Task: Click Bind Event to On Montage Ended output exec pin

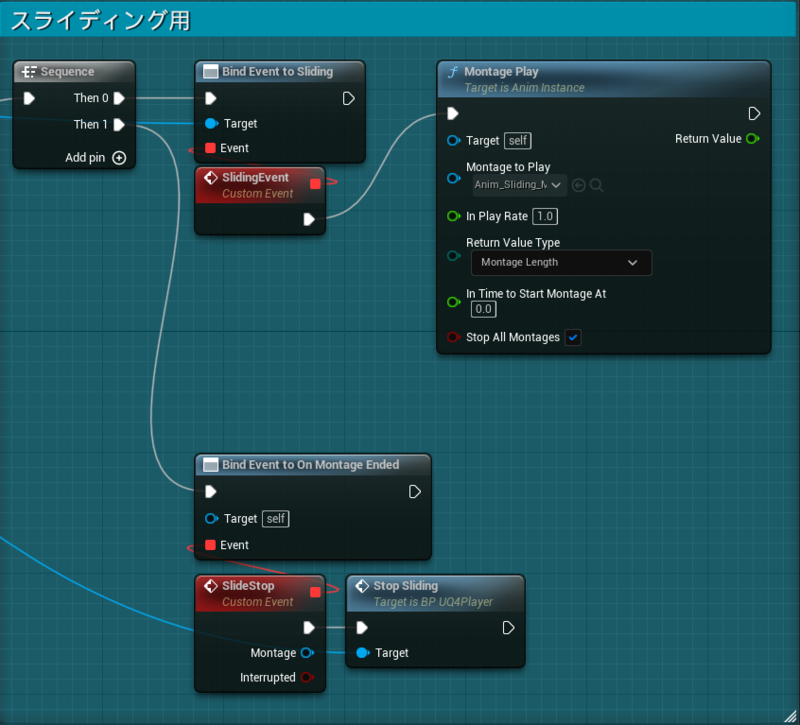Action: click(415, 491)
